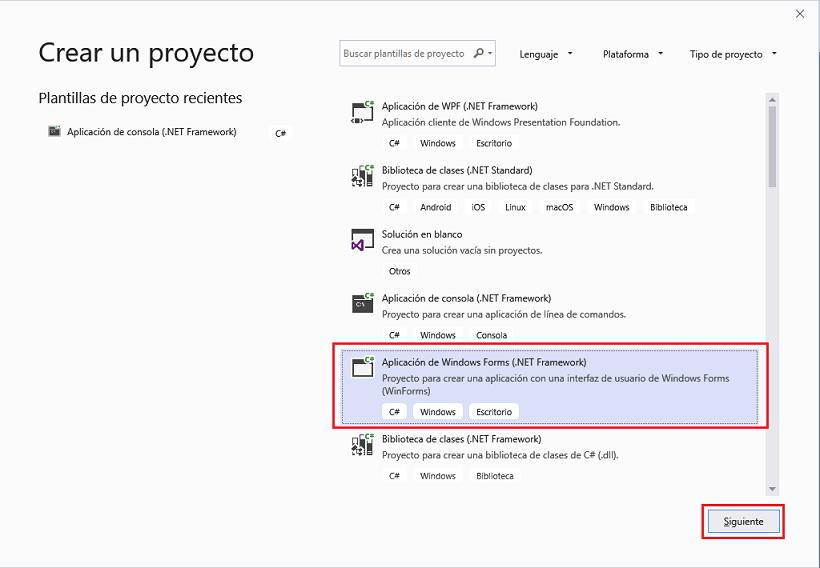The height and width of the screenshot is (568, 820).
Task: Click the Otros tag under Solución en blanco
Action: 400,271
